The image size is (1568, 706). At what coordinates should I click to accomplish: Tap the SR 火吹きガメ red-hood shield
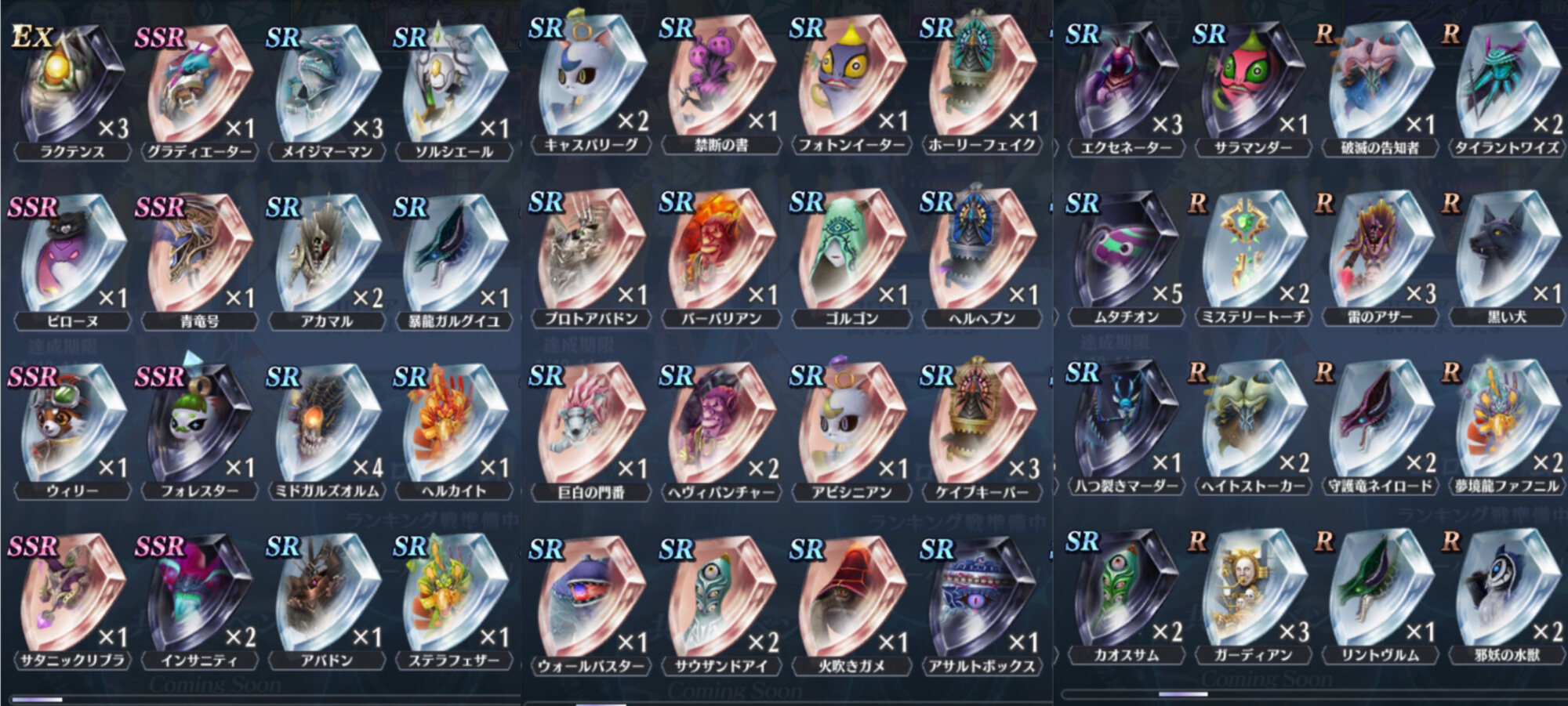click(x=852, y=598)
